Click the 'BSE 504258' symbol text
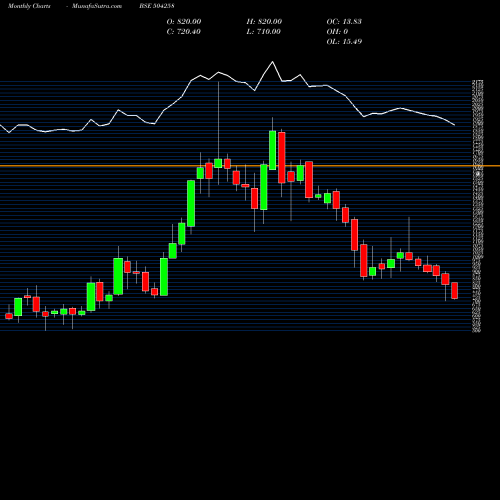 pos(157,6)
